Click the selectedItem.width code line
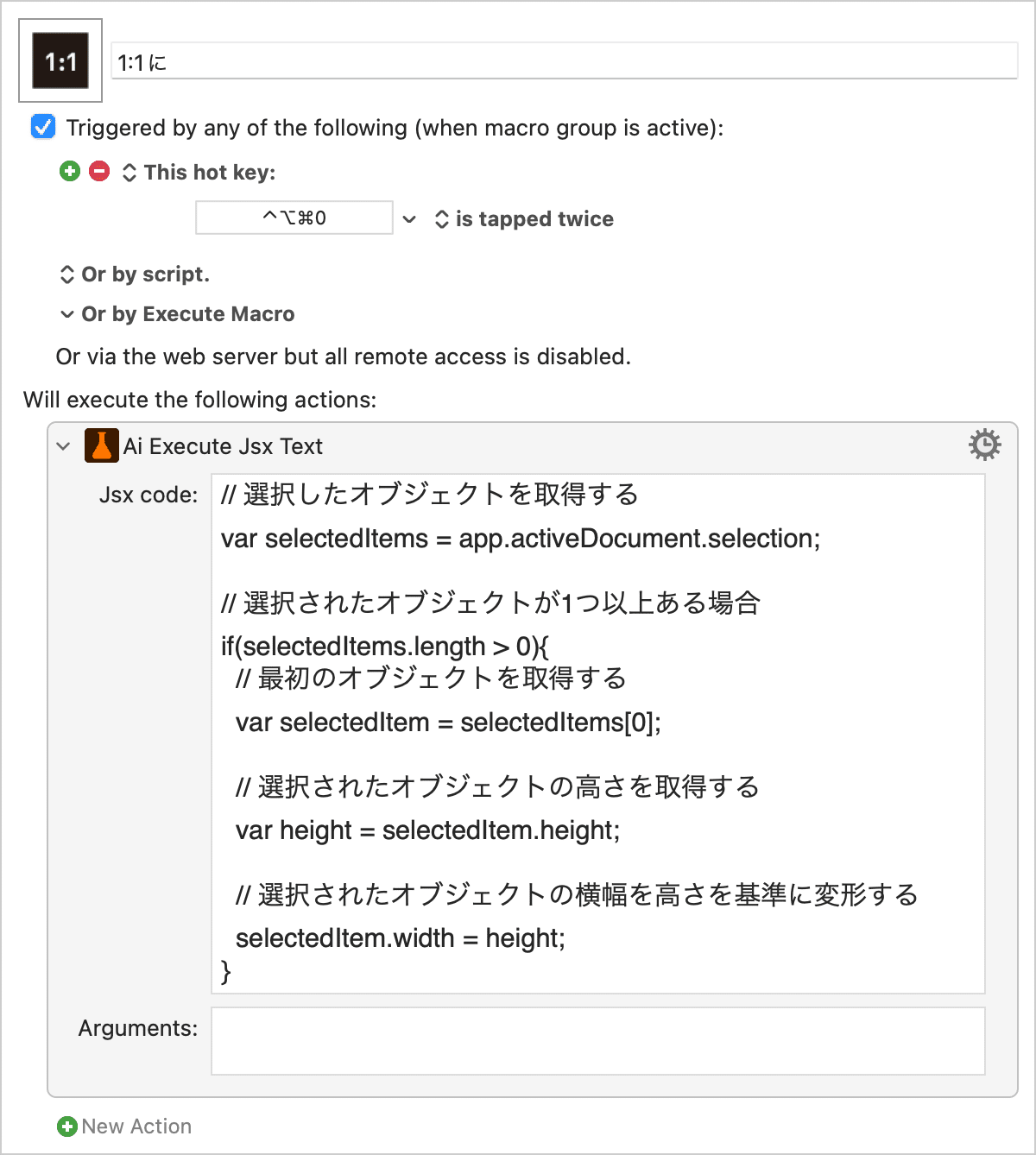 [x=401, y=938]
